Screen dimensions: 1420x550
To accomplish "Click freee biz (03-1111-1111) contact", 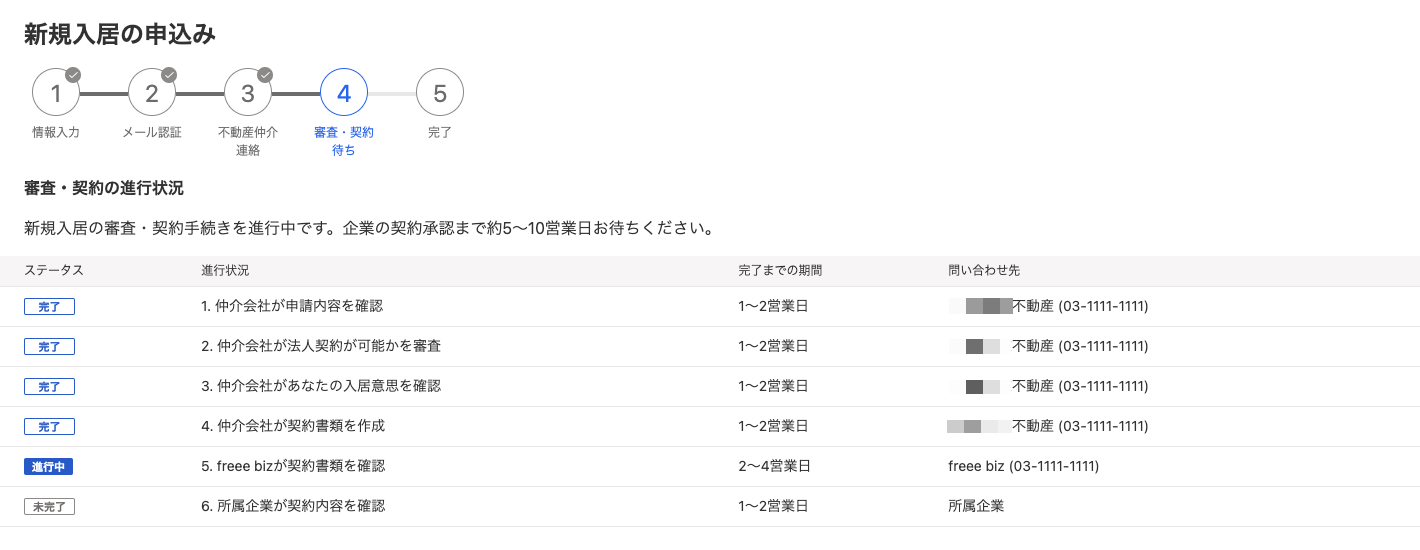I will coord(1024,466).
